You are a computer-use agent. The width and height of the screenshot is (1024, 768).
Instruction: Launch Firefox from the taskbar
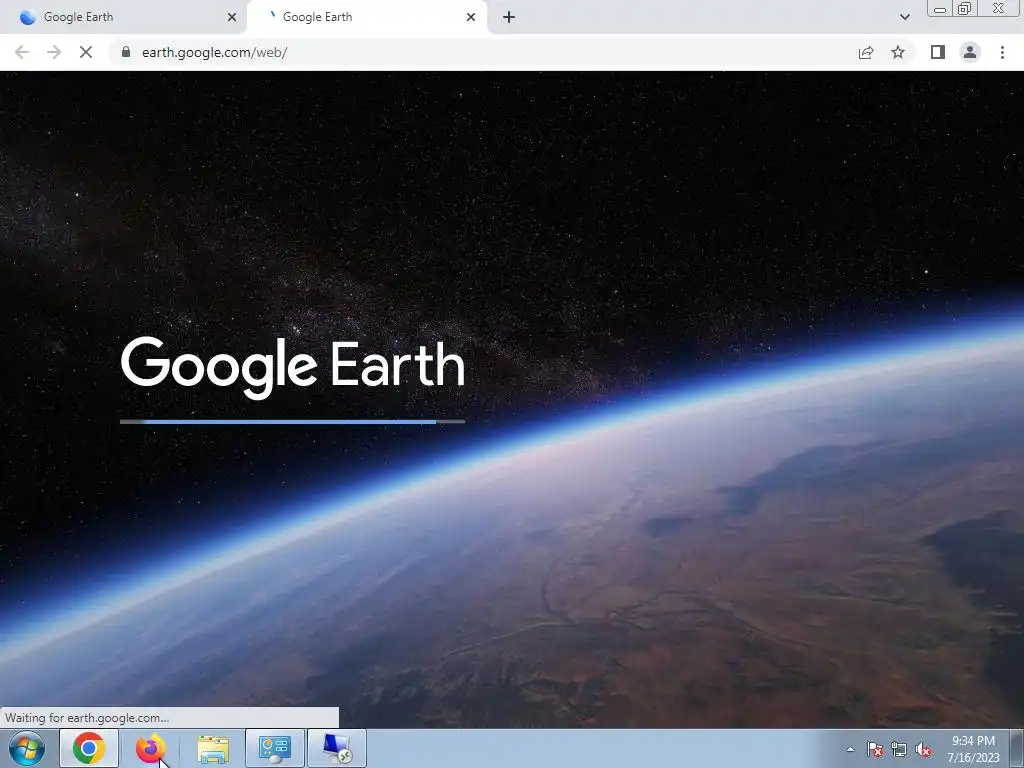150,748
